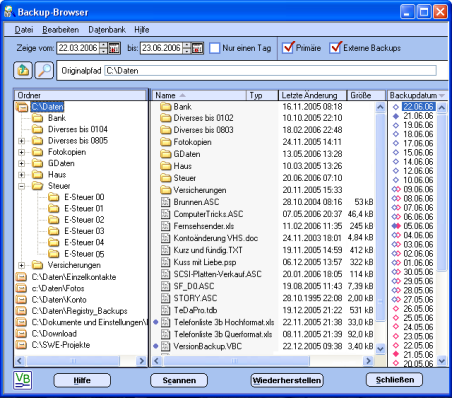
Task: Click file icon of VersionBackup.VBC
Action: click(166, 346)
